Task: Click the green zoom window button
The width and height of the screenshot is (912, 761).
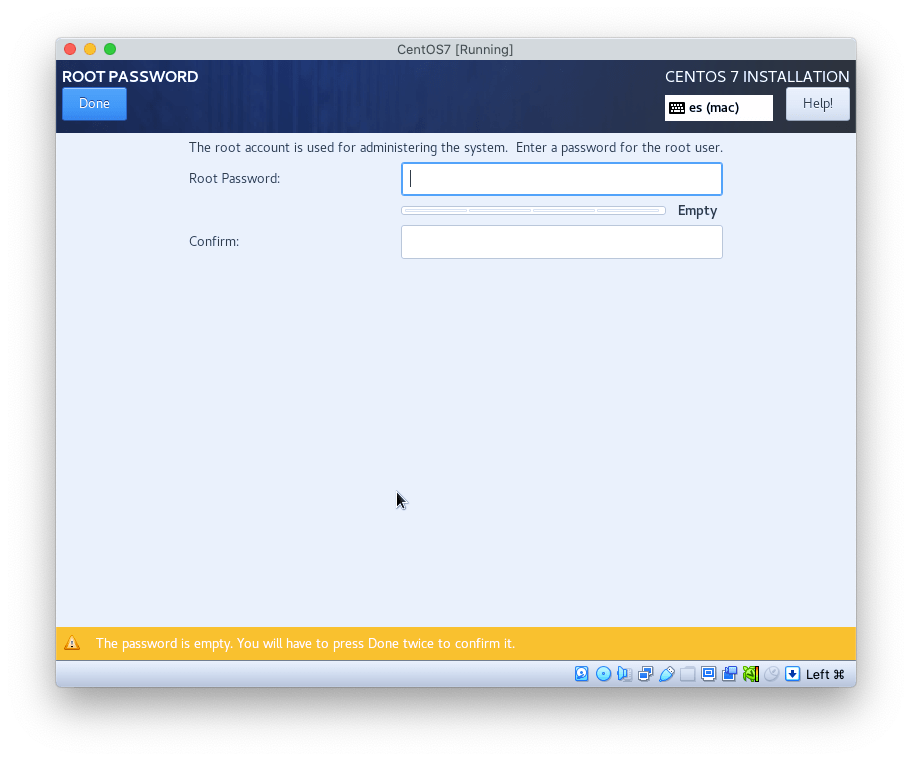Action: tap(110, 49)
